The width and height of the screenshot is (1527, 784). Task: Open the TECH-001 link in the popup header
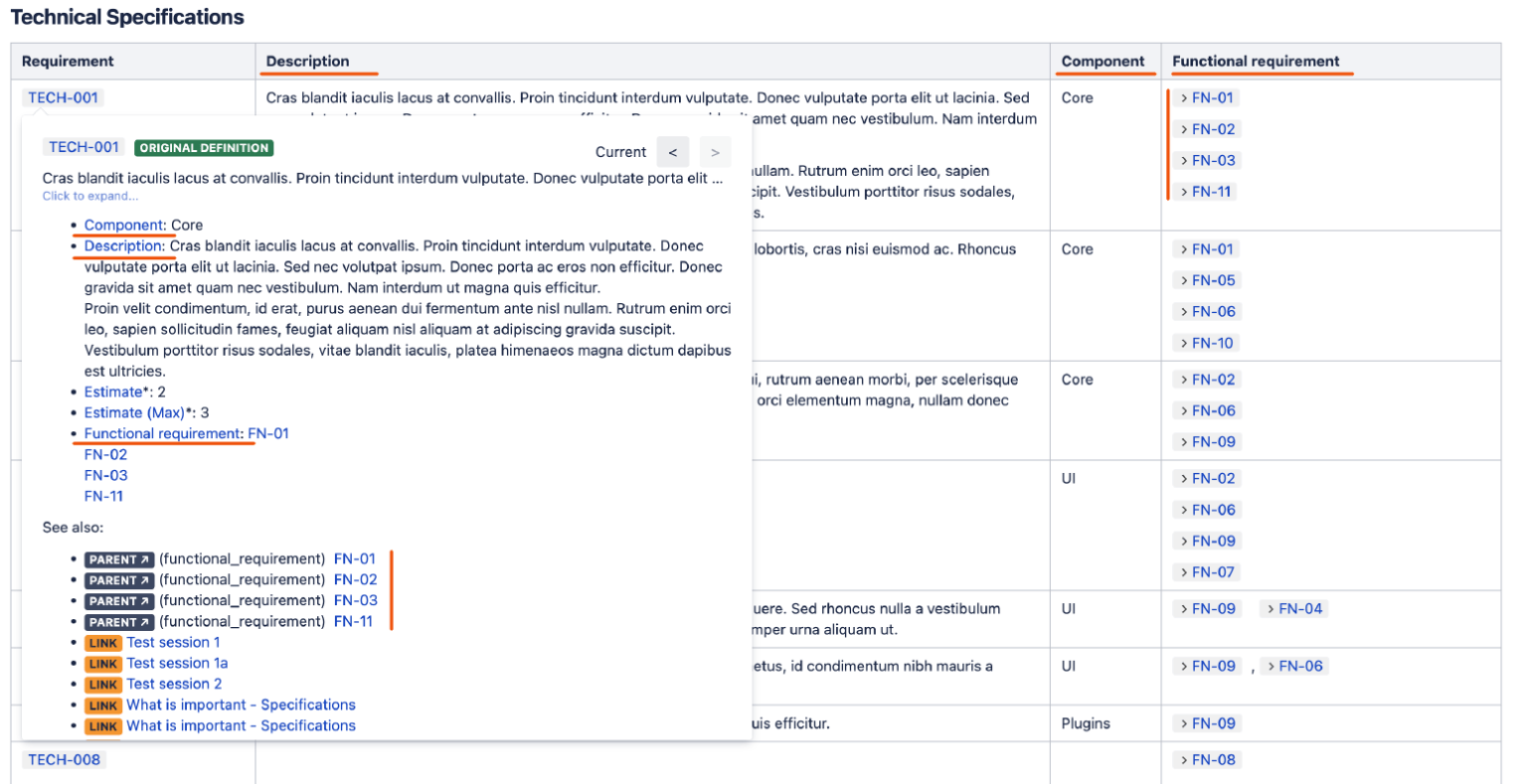click(84, 146)
